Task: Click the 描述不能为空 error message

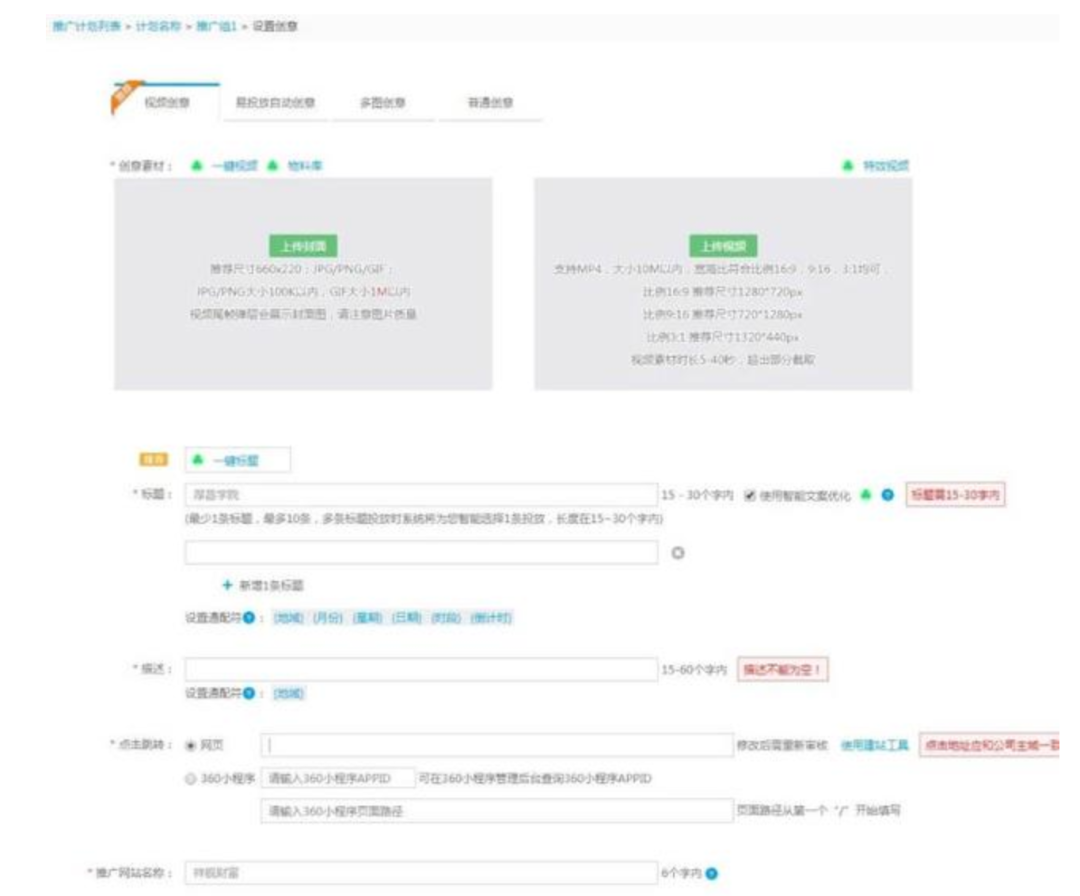Action: (782, 669)
